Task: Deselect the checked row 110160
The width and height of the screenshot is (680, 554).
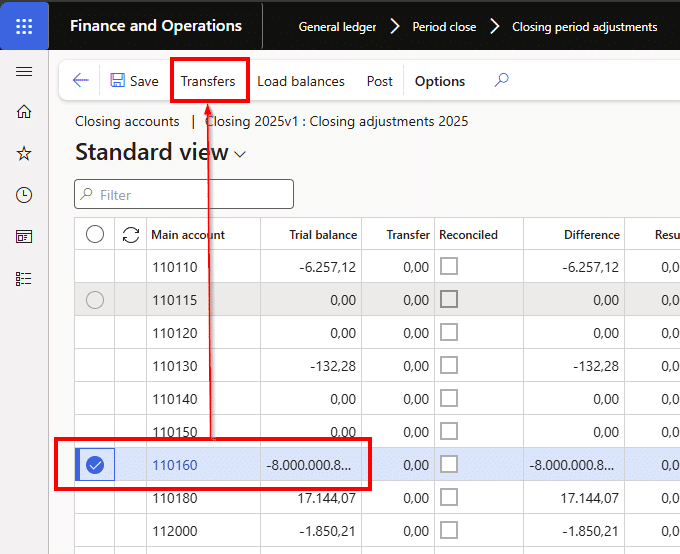Action: (95, 465)
